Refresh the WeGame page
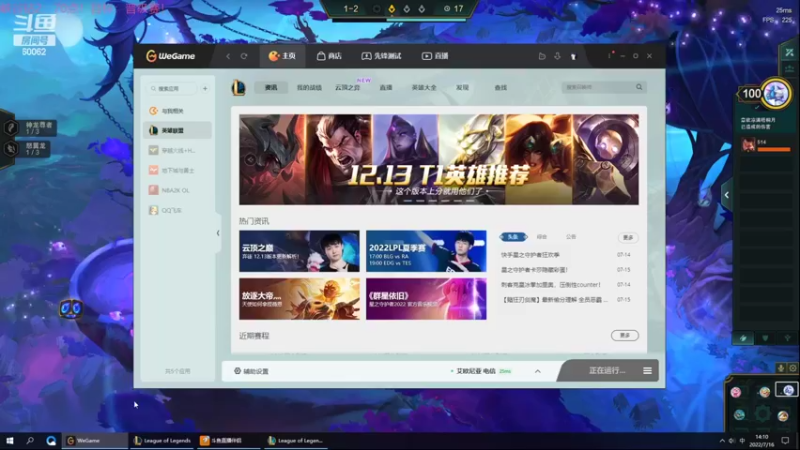 point(244,56)
